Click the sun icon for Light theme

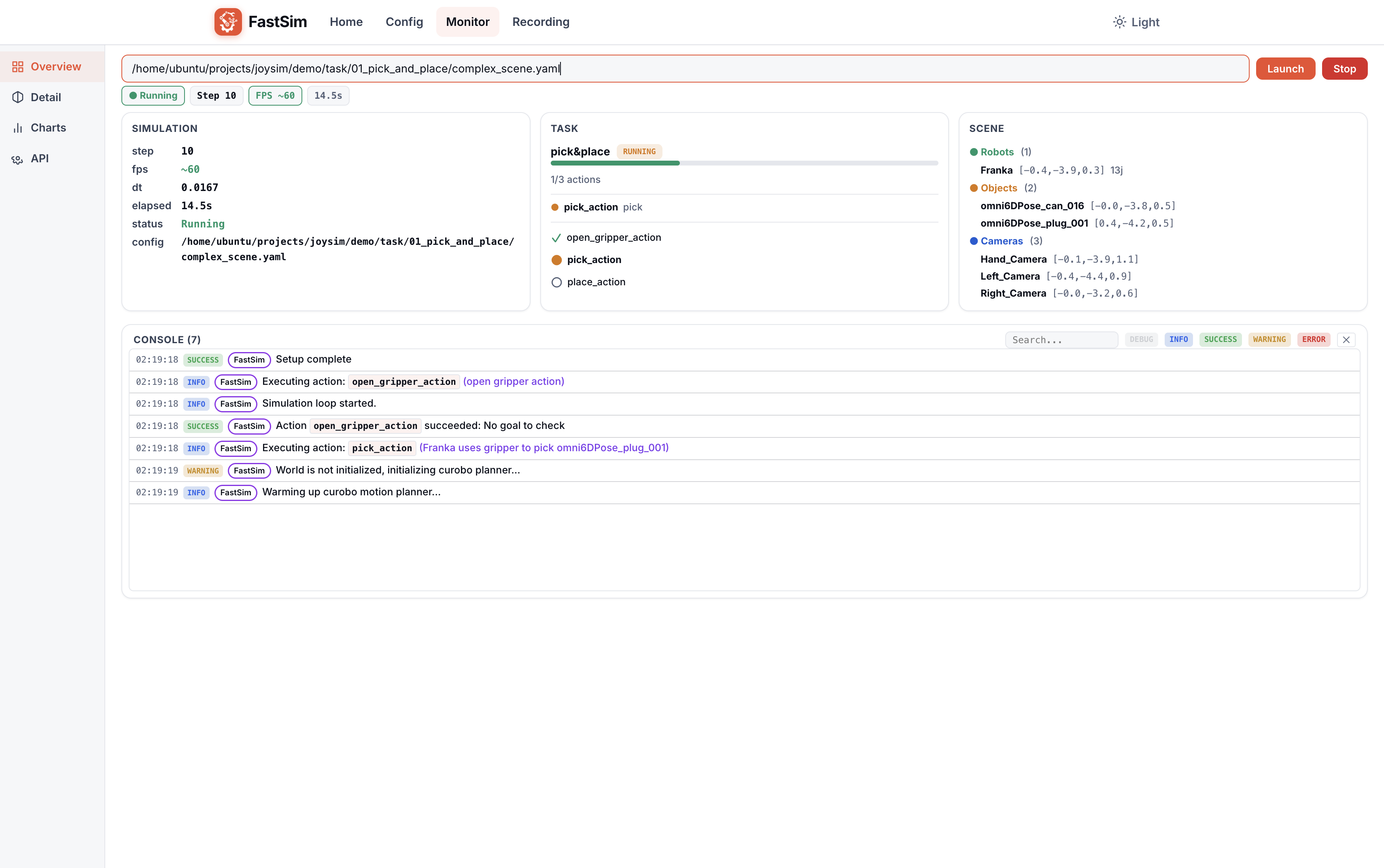click(x=1119, y=22)
